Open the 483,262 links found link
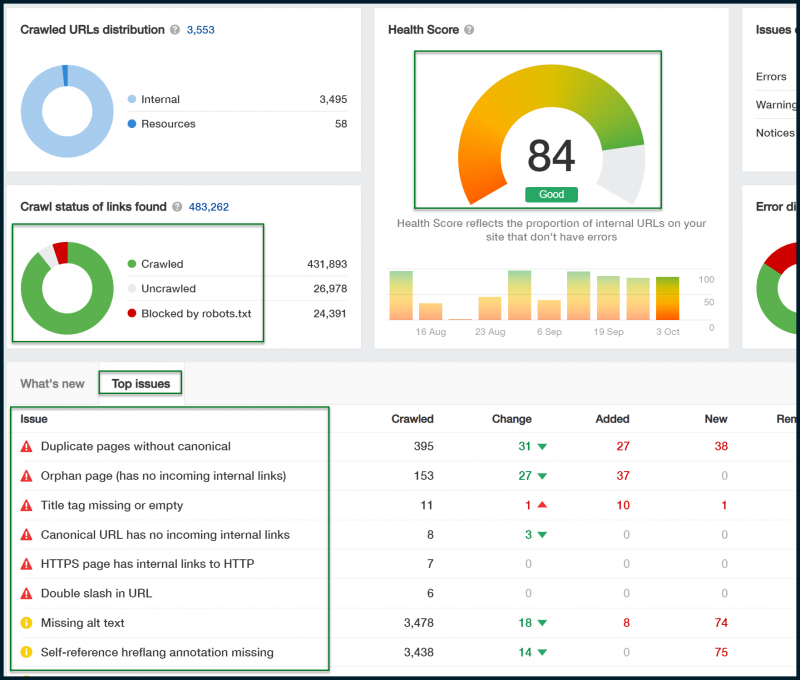 coord(209,207)
